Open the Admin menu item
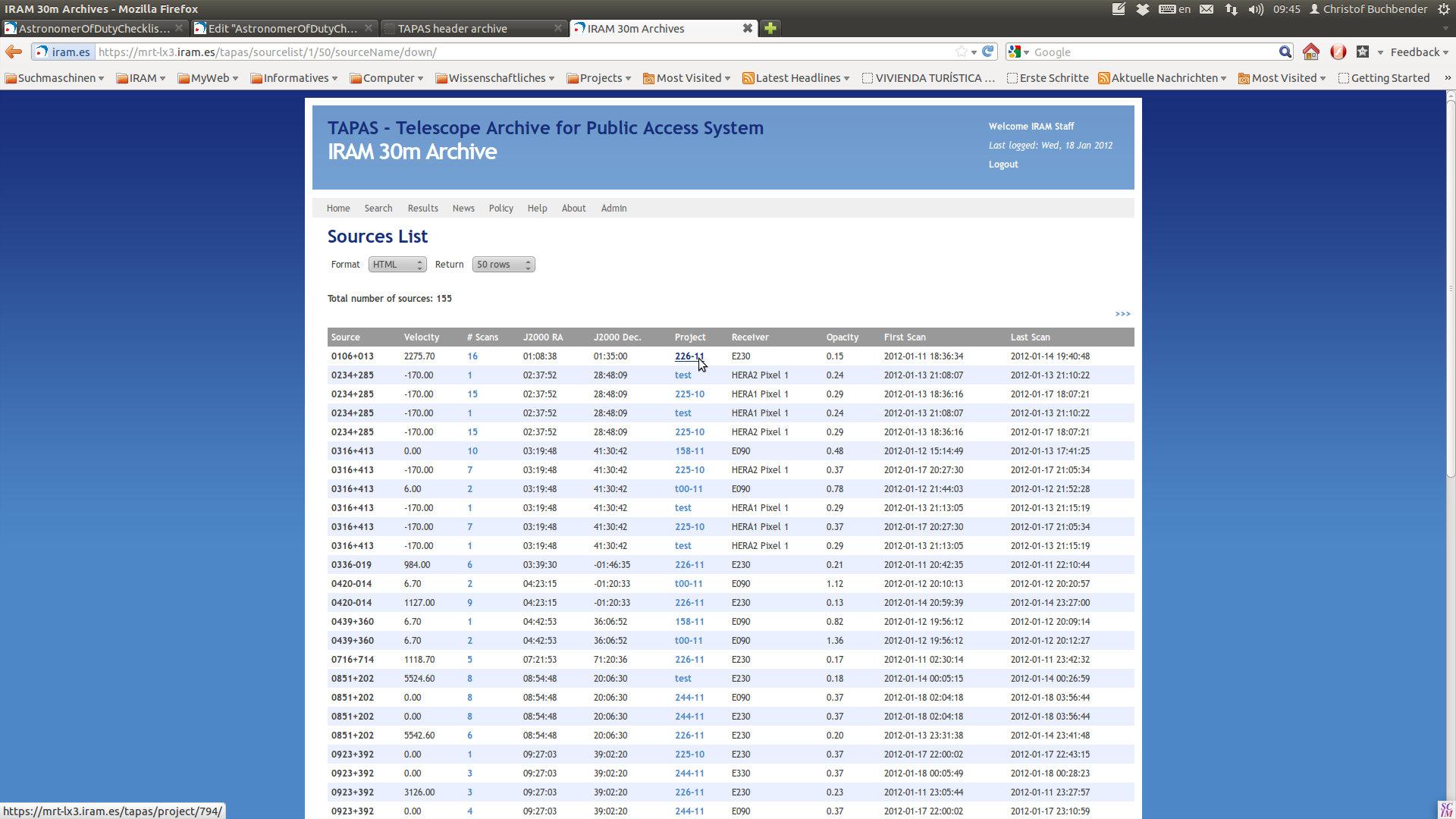 (613, 209)
